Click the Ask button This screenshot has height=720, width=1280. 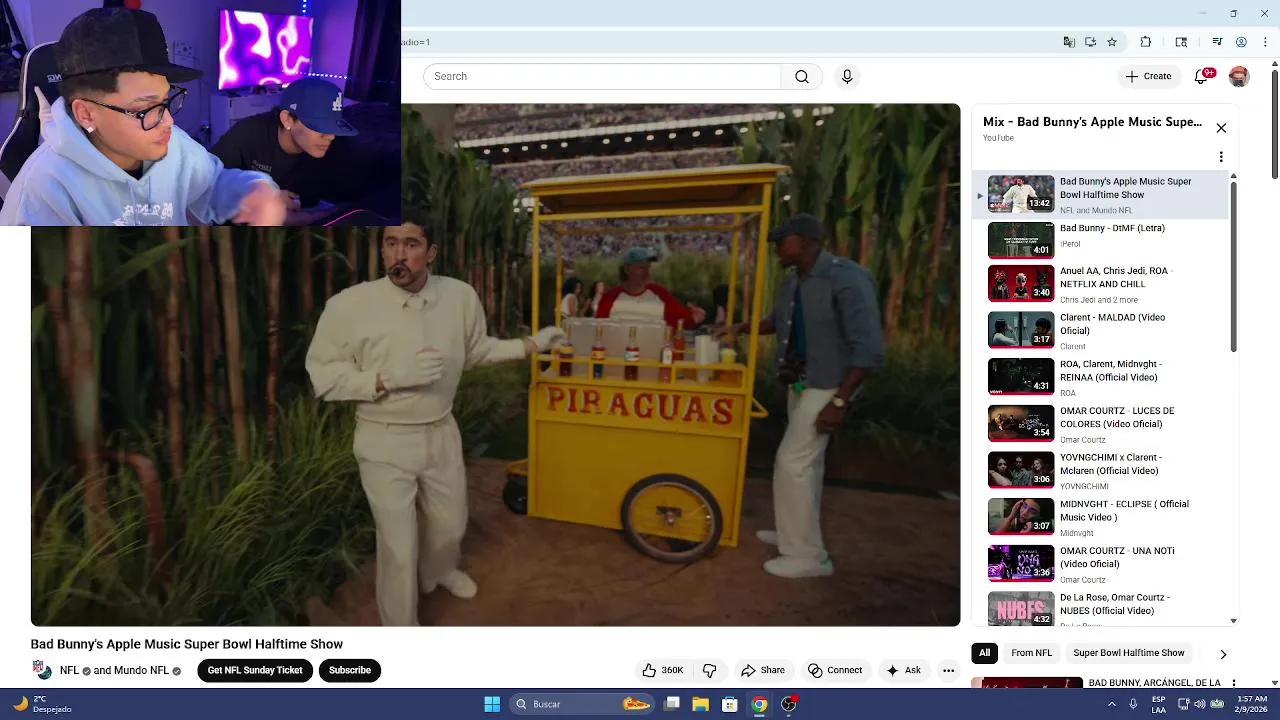coord(903,670)
